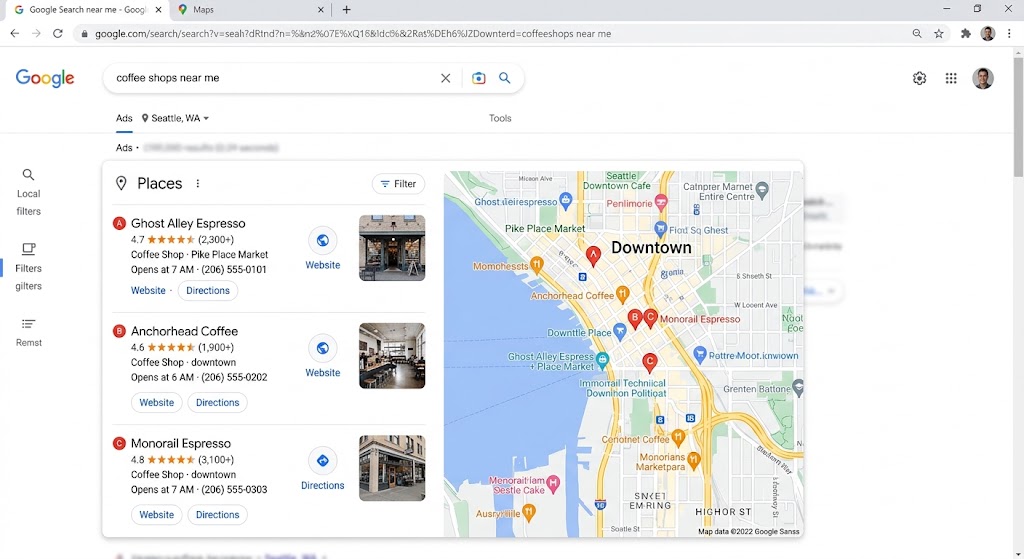The image size is (1024, 559).
Task: Click the Website globe for Ghost Alley Espresso
Action: pyautogui.click(x=323, y=240)
